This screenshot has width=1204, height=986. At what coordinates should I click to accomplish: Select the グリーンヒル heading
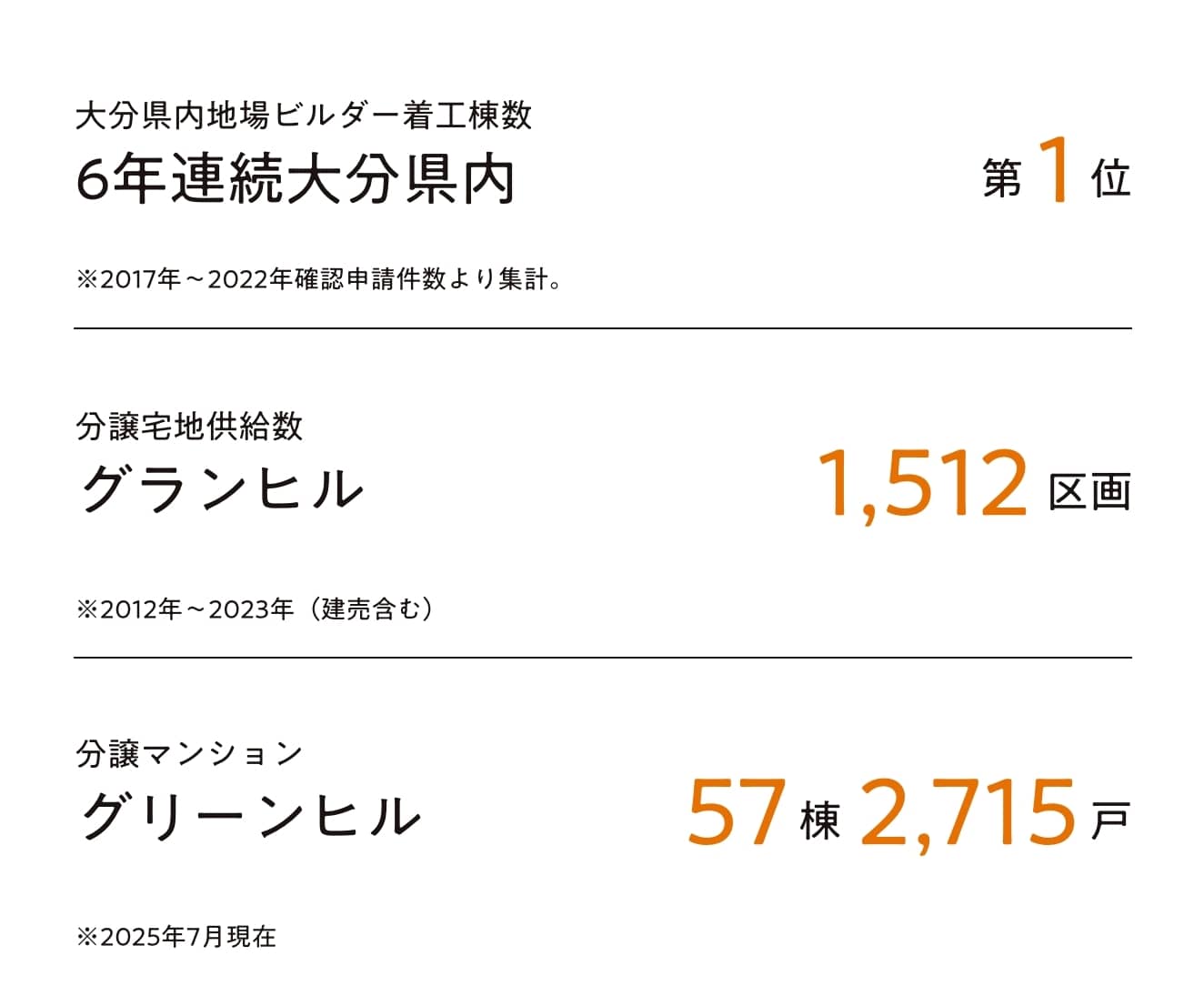pos(250,816)
